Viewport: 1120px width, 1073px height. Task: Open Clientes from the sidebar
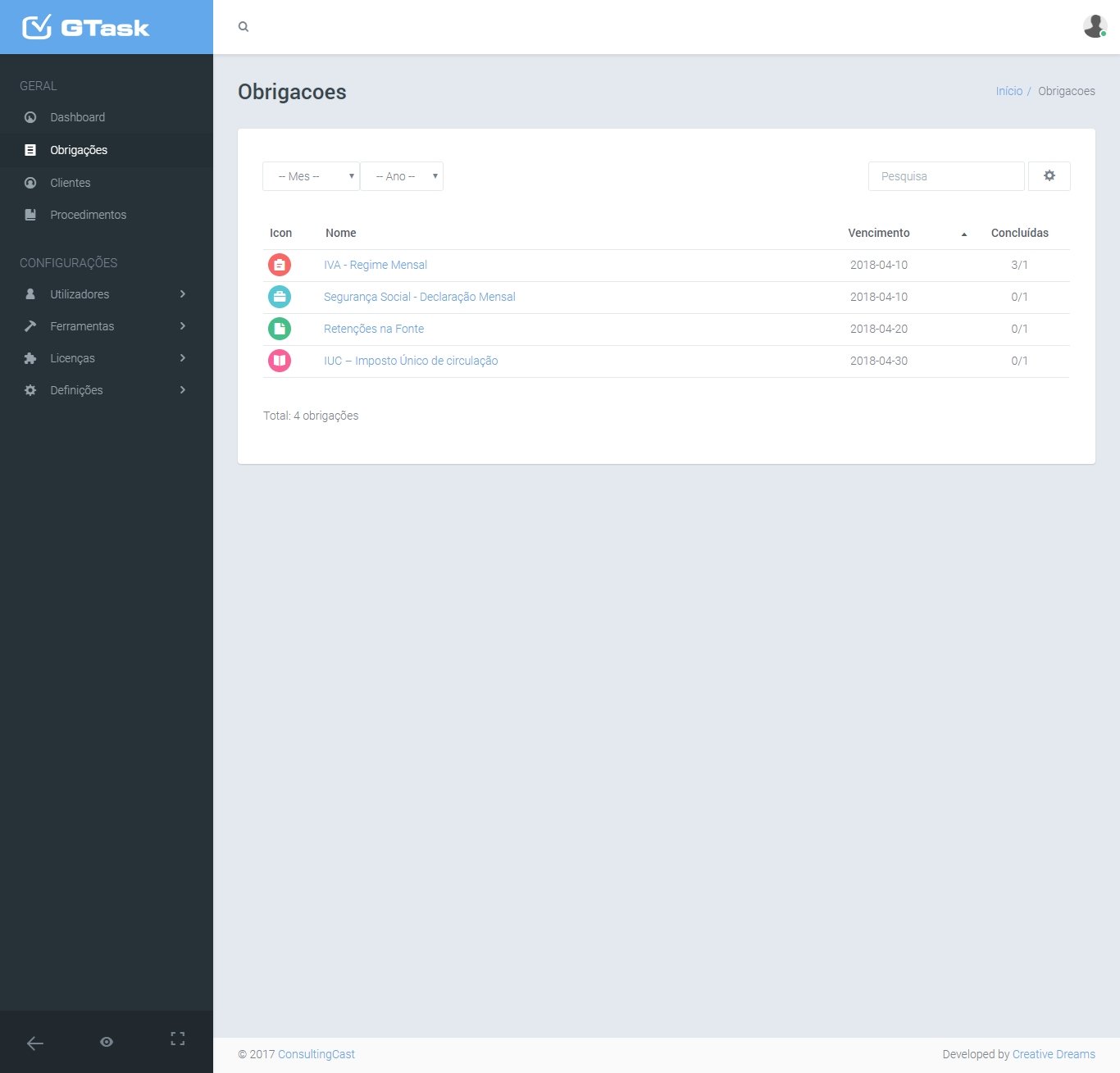click(71, 183)
